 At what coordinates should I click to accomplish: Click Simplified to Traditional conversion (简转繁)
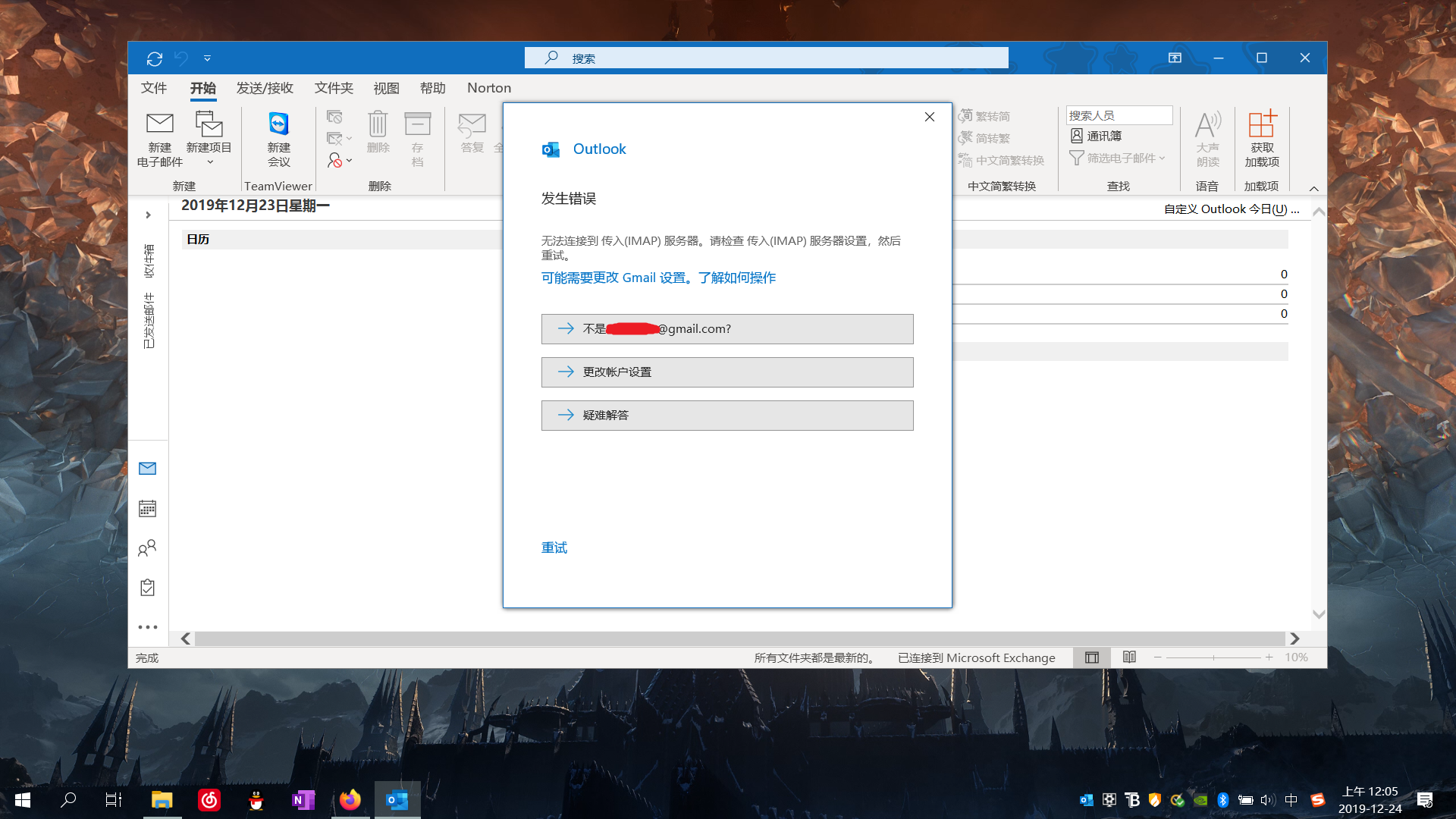pyautogui.click(x=984, y=138)
